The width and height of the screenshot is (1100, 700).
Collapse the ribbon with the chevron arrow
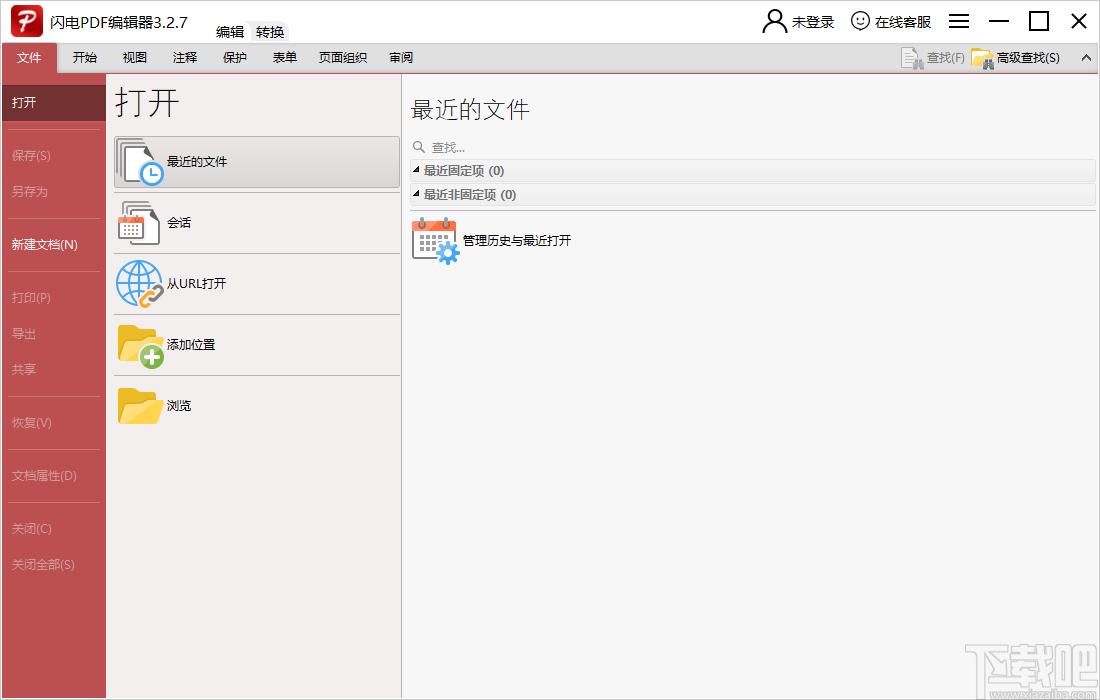(1086, 58)
